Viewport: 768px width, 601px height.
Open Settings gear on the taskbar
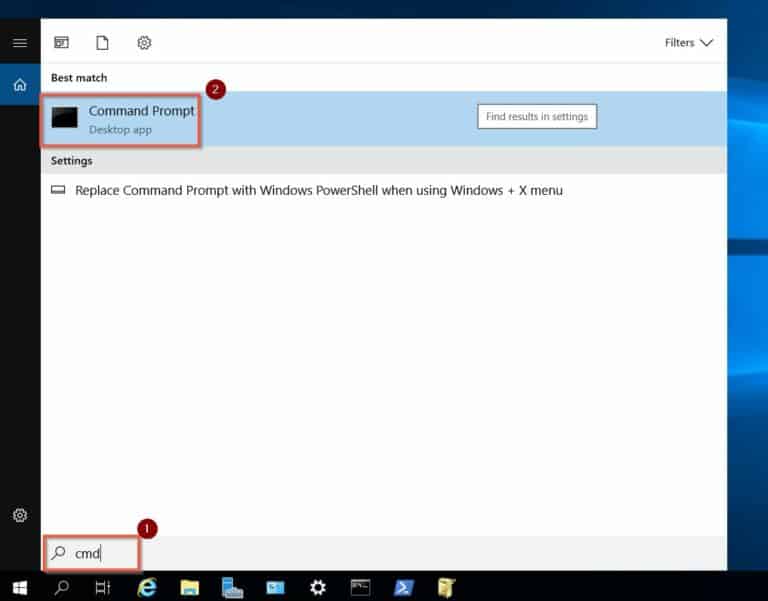coord(318,587)
